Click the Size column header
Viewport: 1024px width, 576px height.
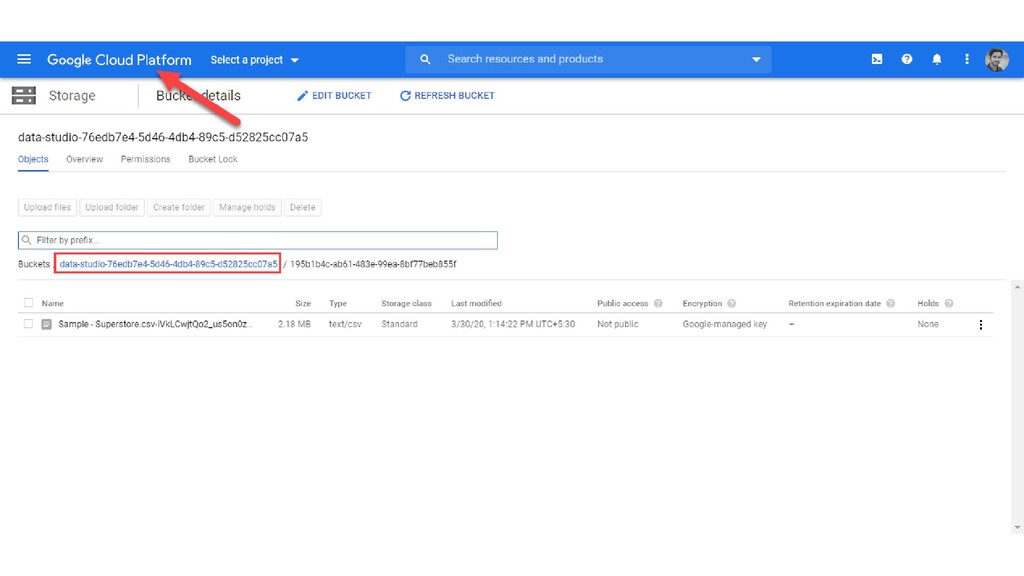tap(303, 304)
